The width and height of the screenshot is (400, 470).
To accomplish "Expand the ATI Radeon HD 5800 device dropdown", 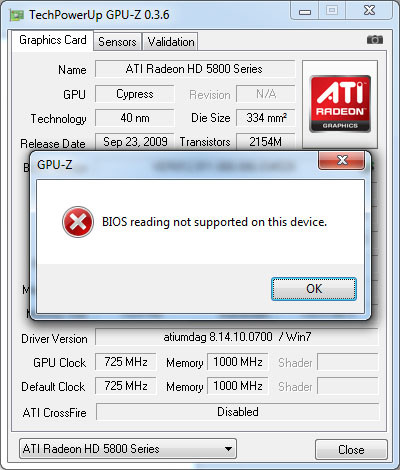I will [x=128, y=449].
